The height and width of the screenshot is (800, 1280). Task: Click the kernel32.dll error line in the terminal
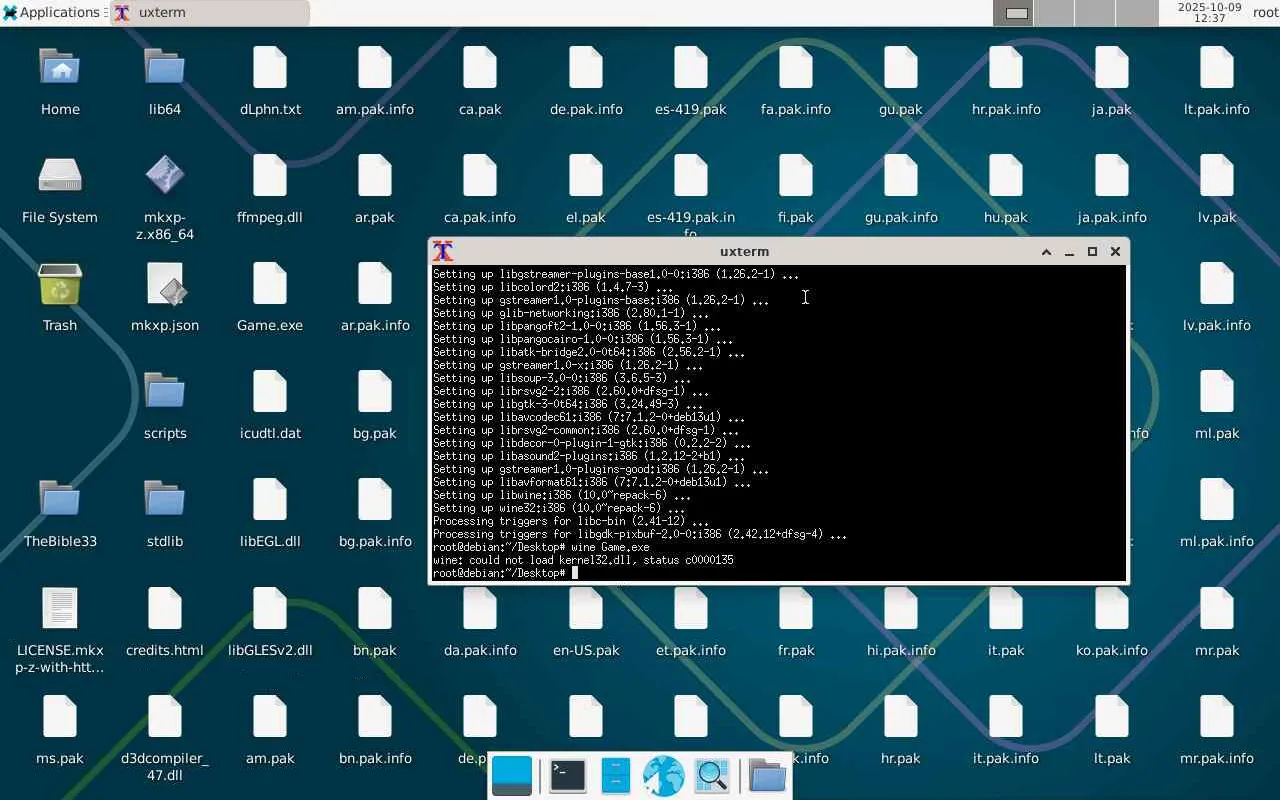pos(583,560)
